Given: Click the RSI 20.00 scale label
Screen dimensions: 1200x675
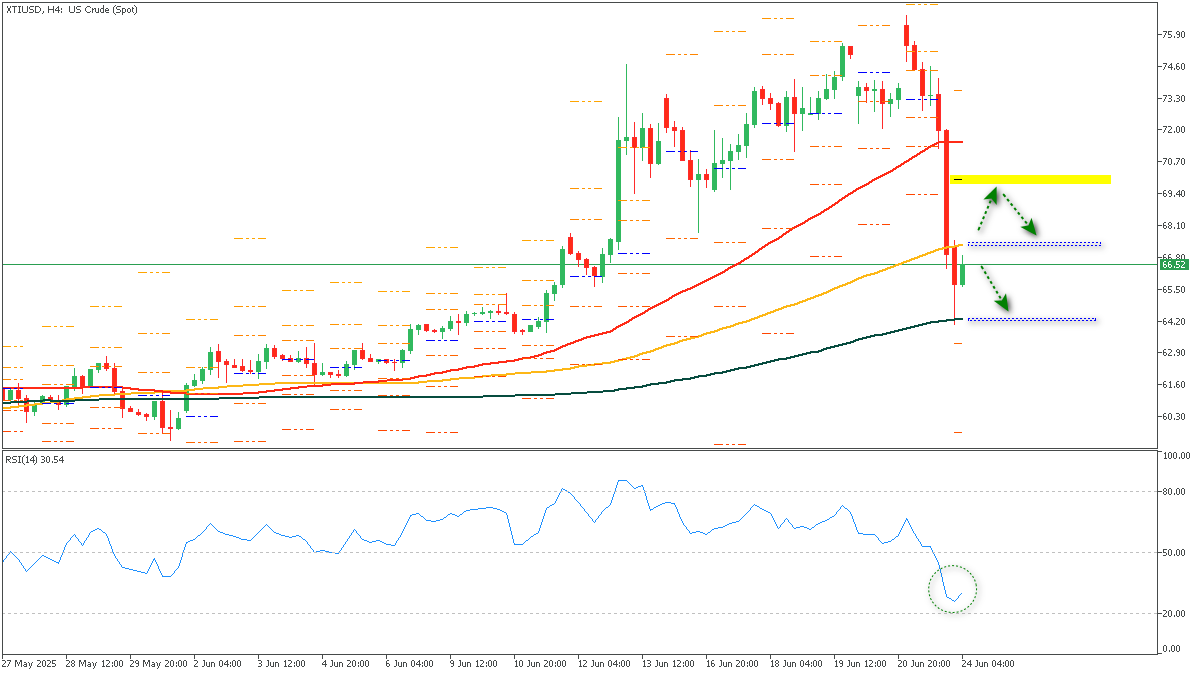Looking at the screenshot, I should tap(1173, 613).
